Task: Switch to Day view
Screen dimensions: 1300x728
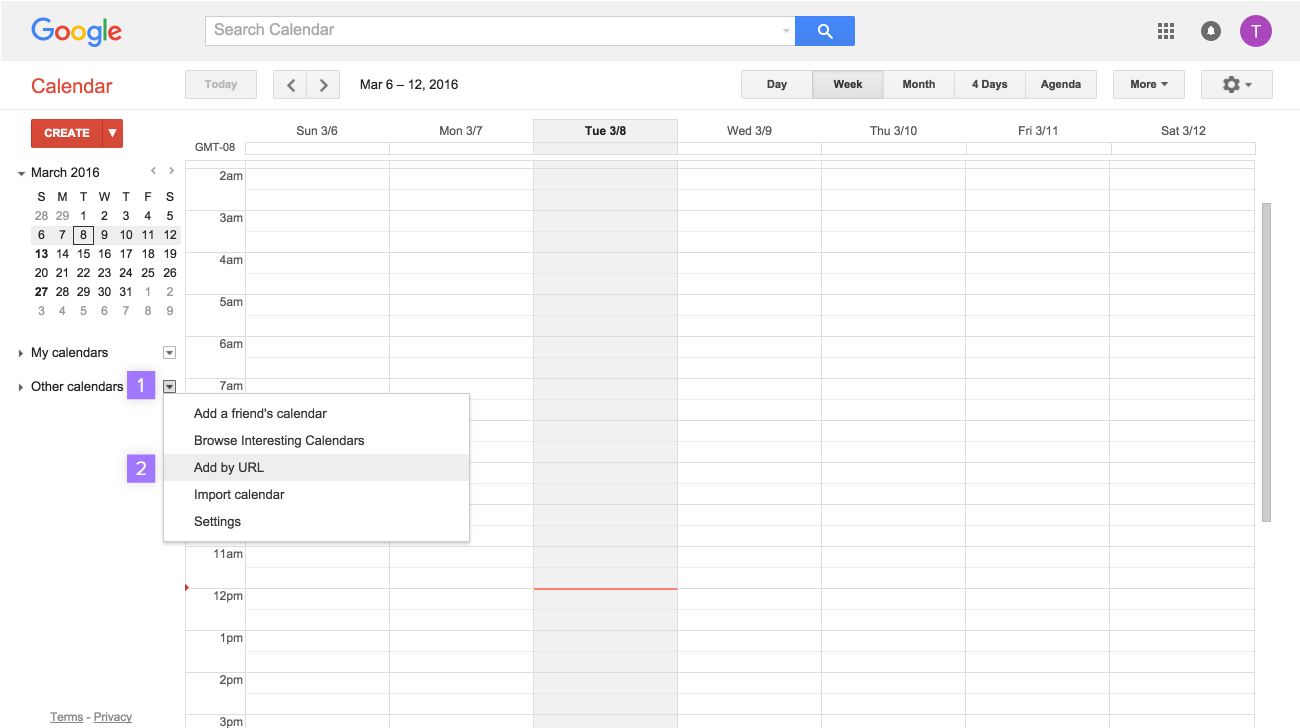Action: pos(777,85)
